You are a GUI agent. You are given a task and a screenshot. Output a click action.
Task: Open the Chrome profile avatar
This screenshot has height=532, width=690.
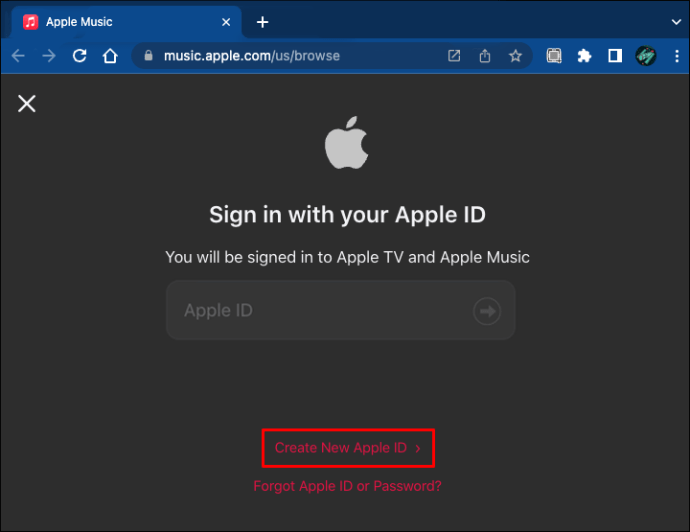pos(646,56)
